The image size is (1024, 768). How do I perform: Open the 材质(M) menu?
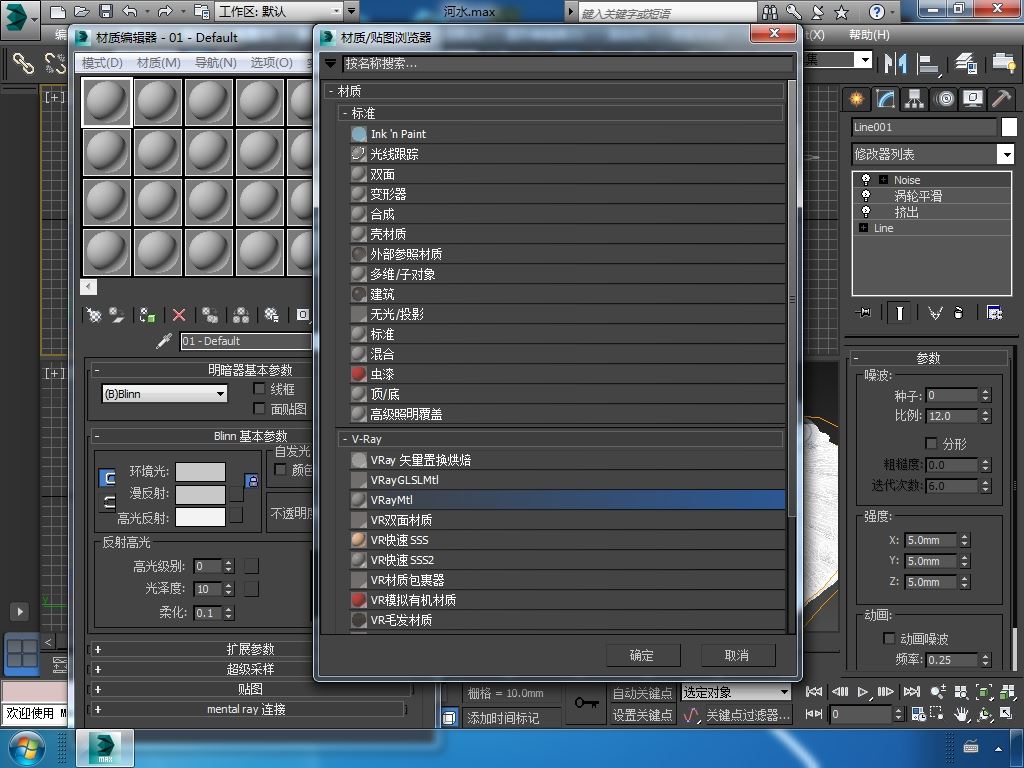159,63
